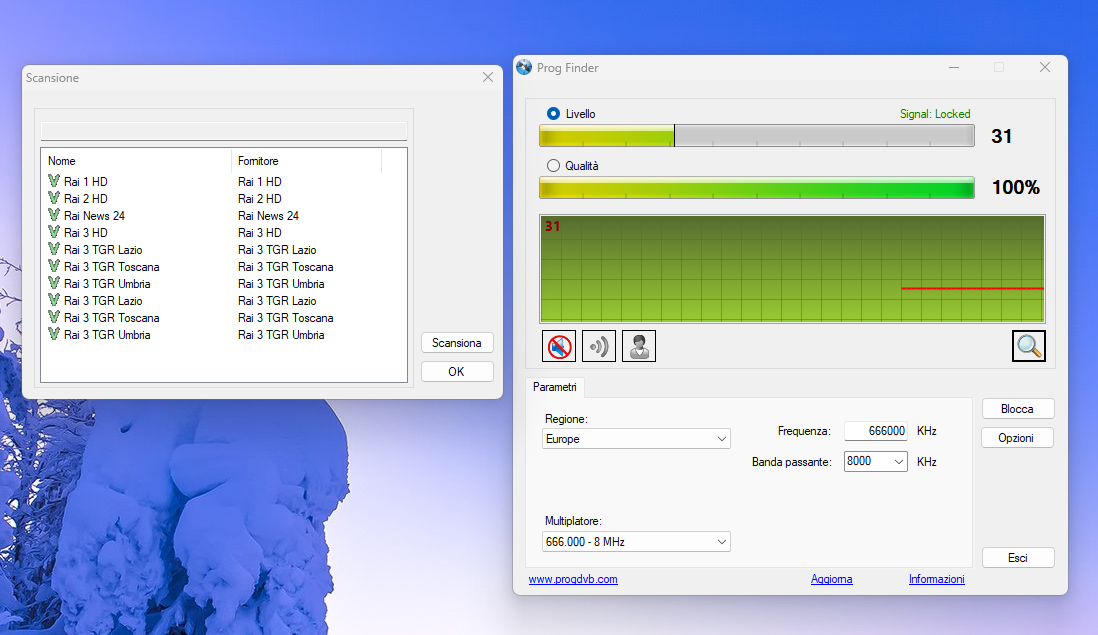Click the green icon beside Rai 1 HD
The image size is (1098, 635).
point(54,181)
